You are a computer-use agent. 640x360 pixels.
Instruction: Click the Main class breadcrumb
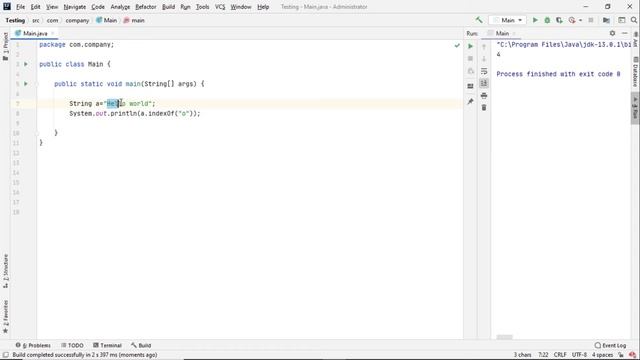click(x=107, y=20)
